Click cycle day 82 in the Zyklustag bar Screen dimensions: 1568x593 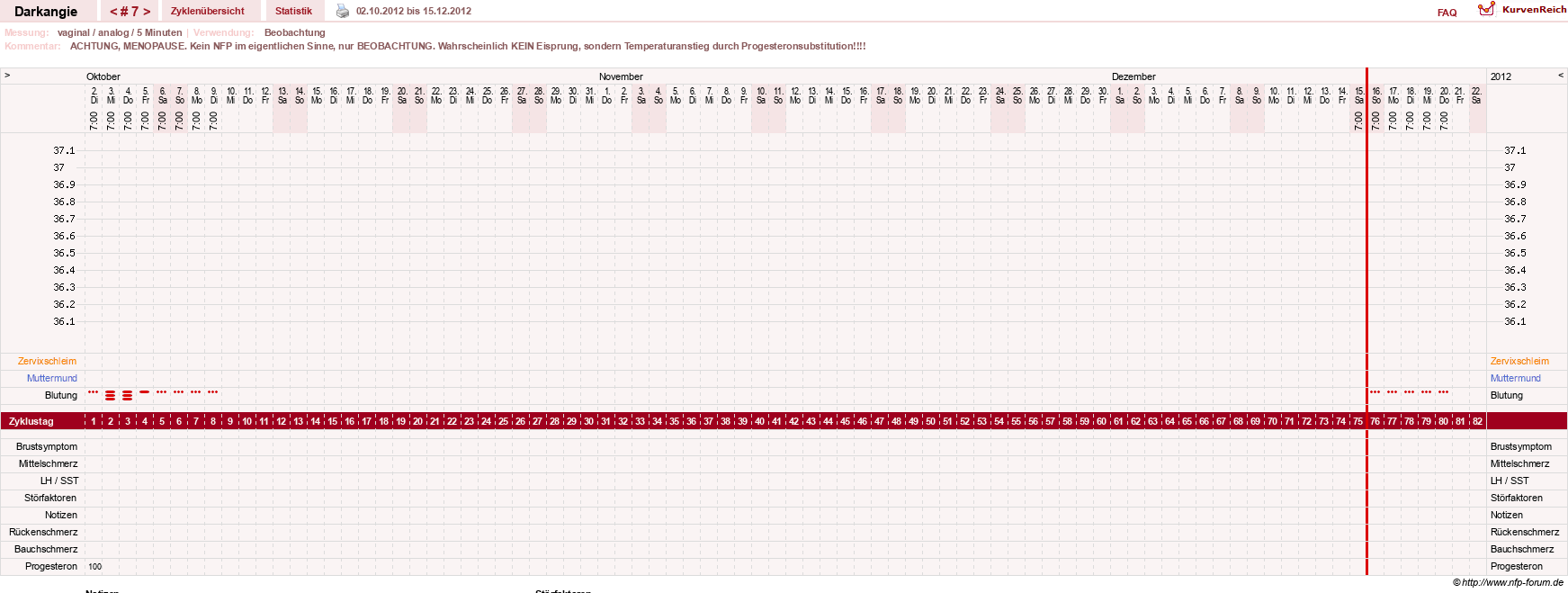pyautogui.click(x=1477, y=421)
